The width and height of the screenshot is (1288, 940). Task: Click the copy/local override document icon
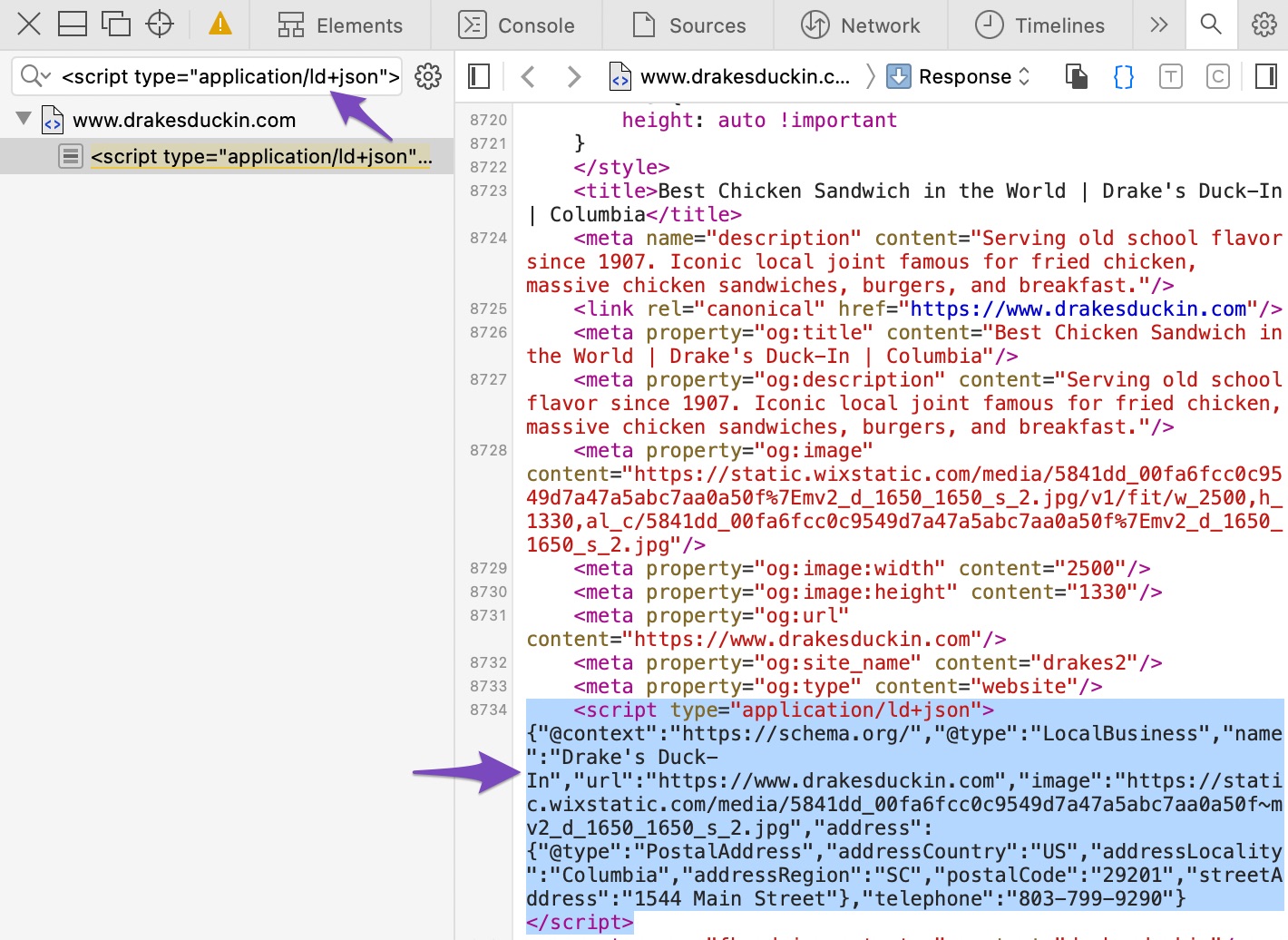(x=1077, y=76)
